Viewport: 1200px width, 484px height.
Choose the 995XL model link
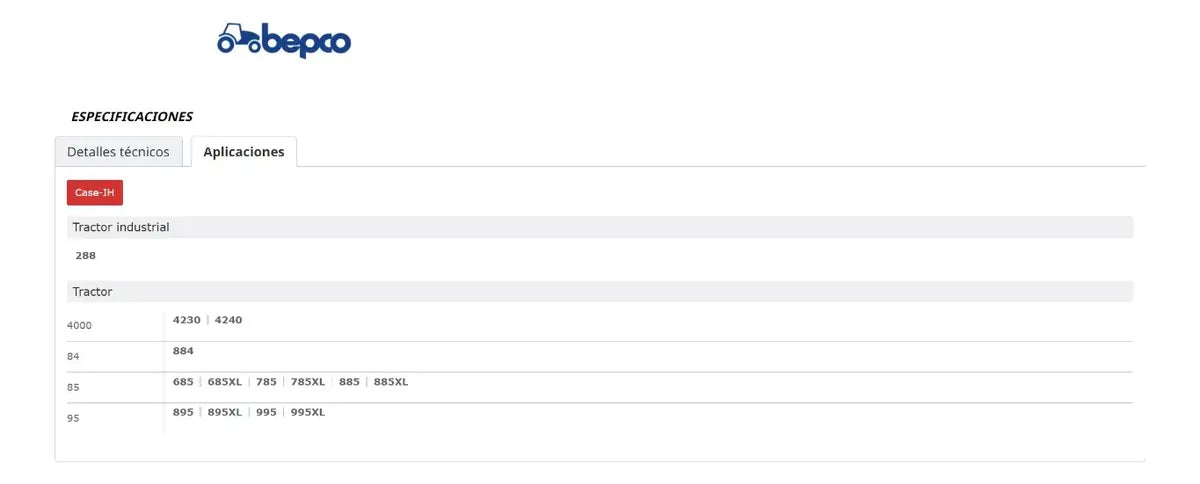(x=308, y=412)
